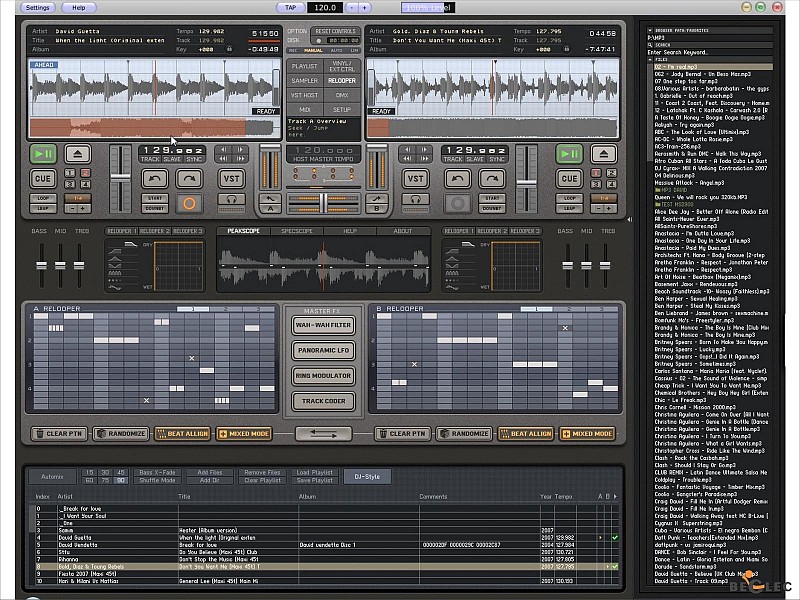
Task: Enable the Wah-Wah Filter master effect
Action: tap(323, 326)
